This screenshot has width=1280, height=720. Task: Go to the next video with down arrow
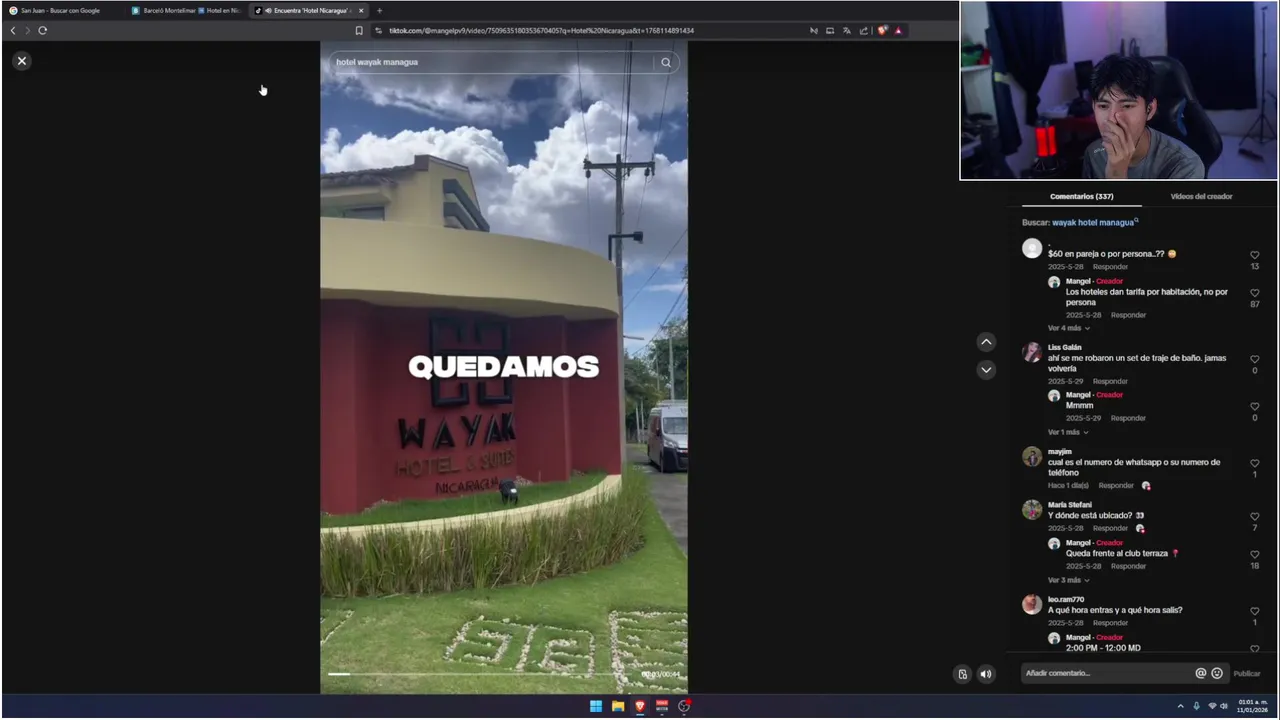986,370
